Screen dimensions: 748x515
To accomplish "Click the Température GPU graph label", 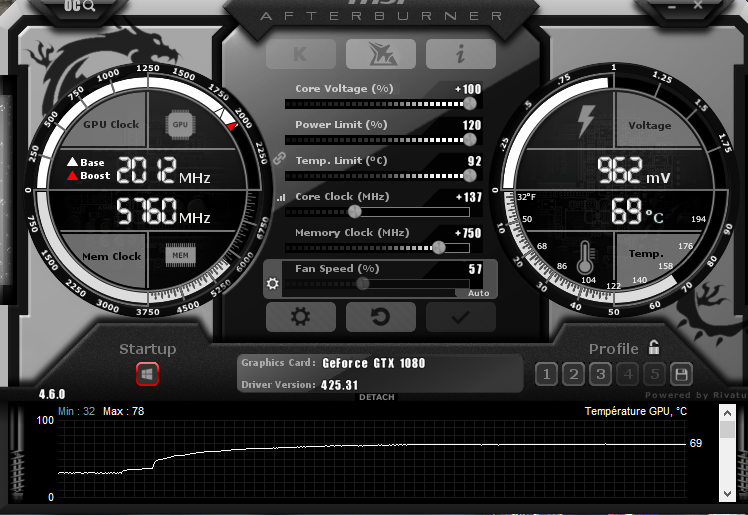I will click(x=636, y=412).
